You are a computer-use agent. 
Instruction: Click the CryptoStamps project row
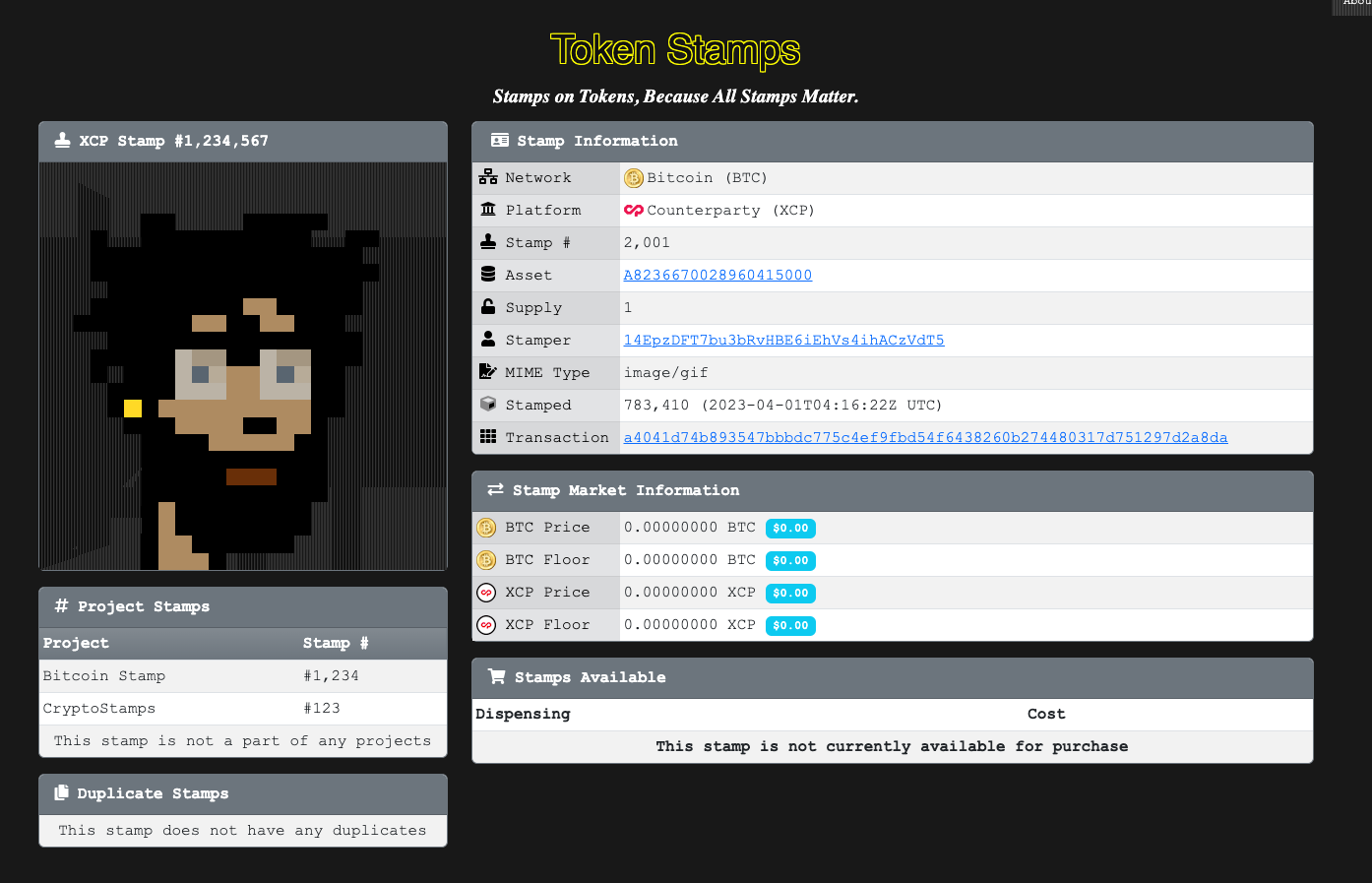coord(243,709)
